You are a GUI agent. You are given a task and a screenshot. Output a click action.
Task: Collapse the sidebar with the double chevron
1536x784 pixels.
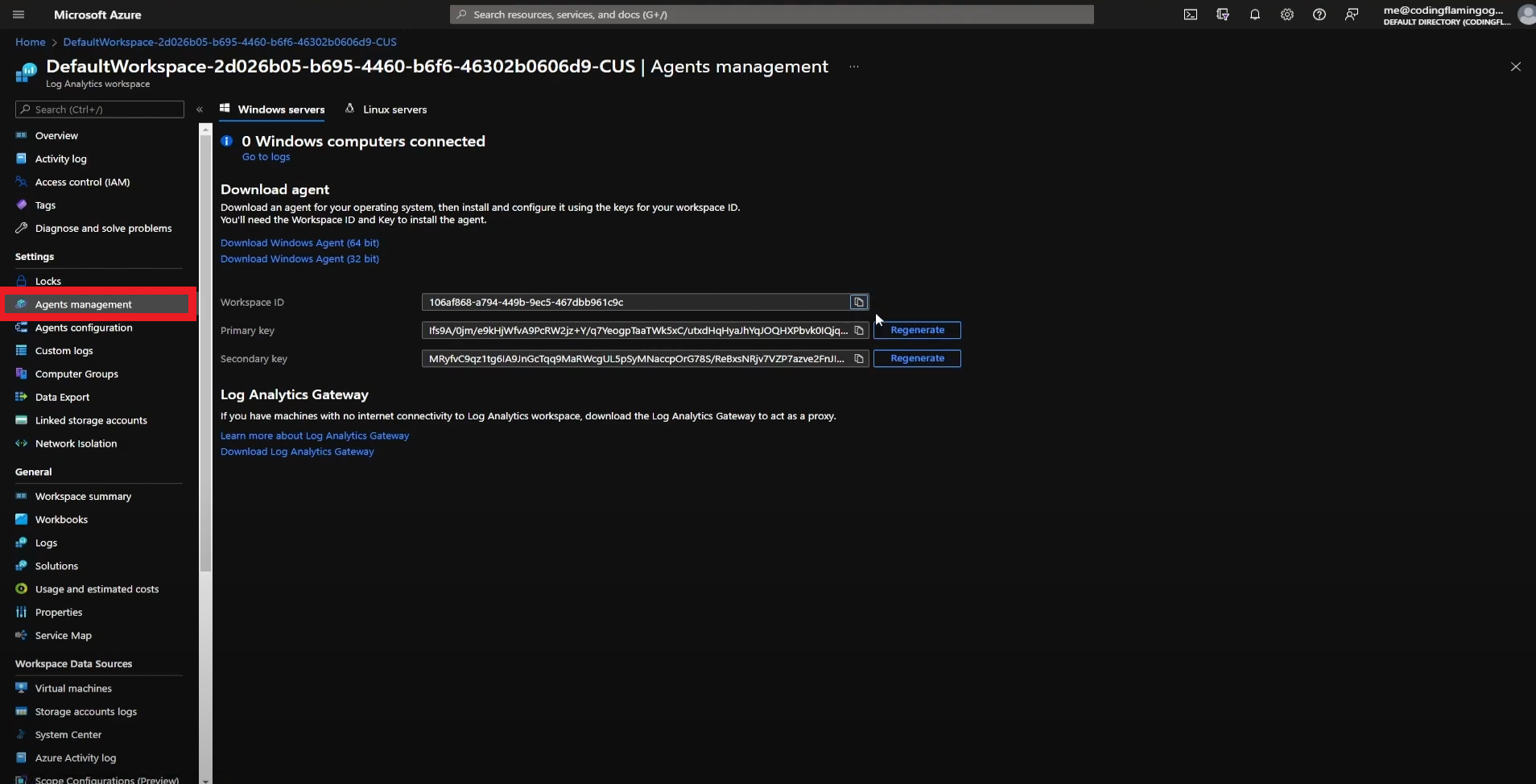[200, 109]
